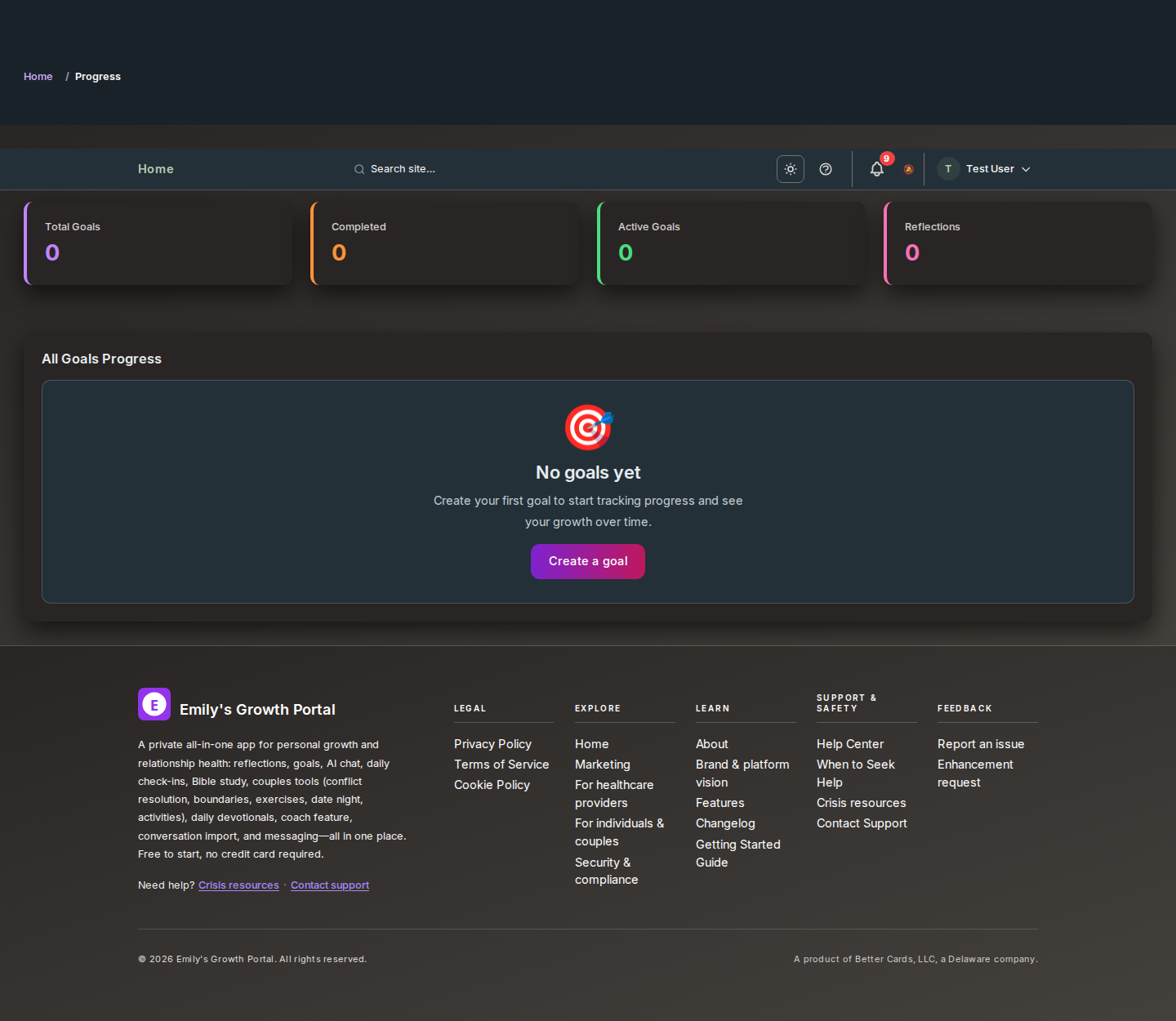Click the bullseye target illustration
This screenshot has width=1176, height=1021.
coord(588,426)
